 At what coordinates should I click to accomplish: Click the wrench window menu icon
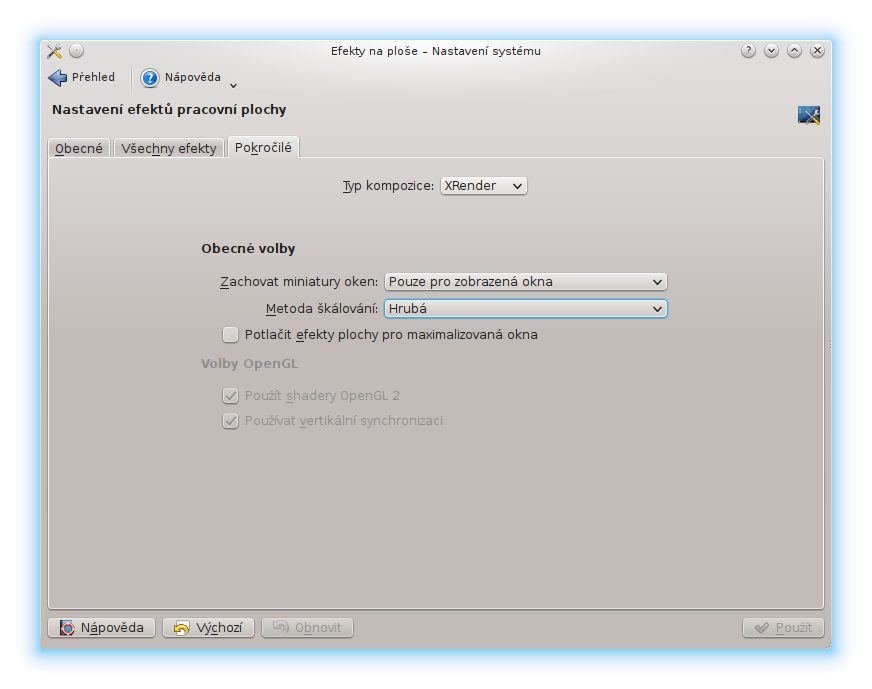[54, 51]
